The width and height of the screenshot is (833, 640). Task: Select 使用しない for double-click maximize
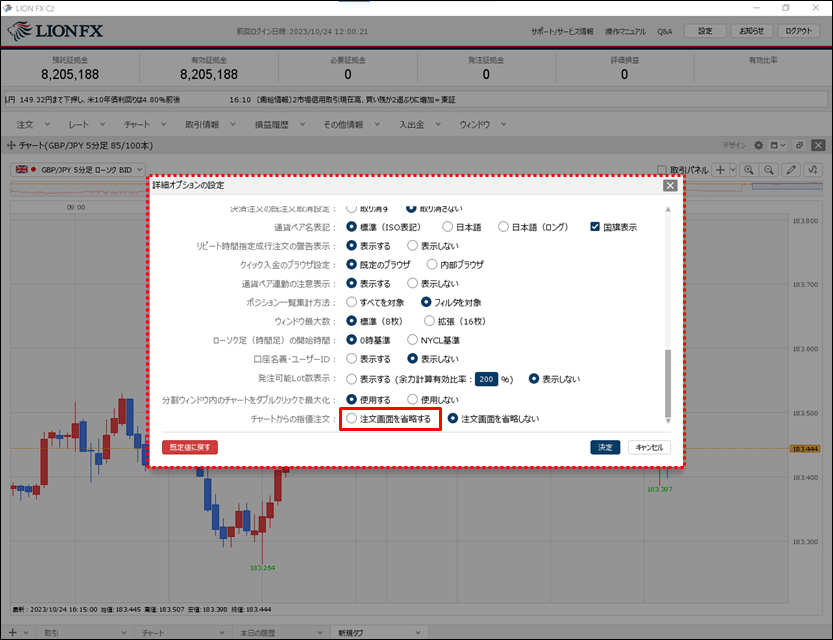(x=412, y=399)
